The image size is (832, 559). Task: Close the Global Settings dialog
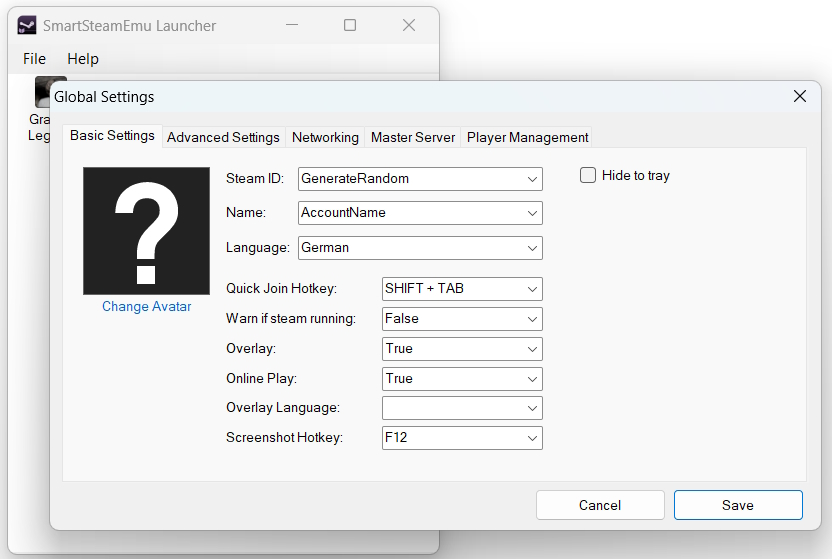(799, 96)
